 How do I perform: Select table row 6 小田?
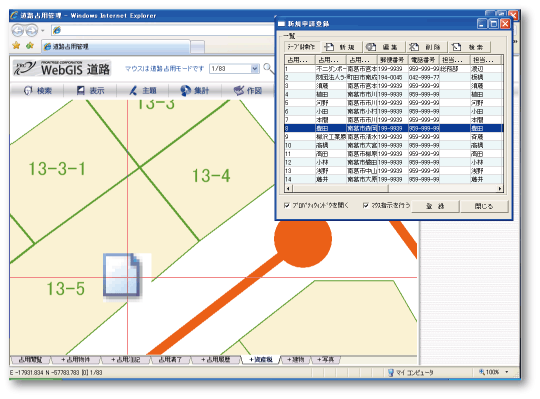[x=394, y=111]
